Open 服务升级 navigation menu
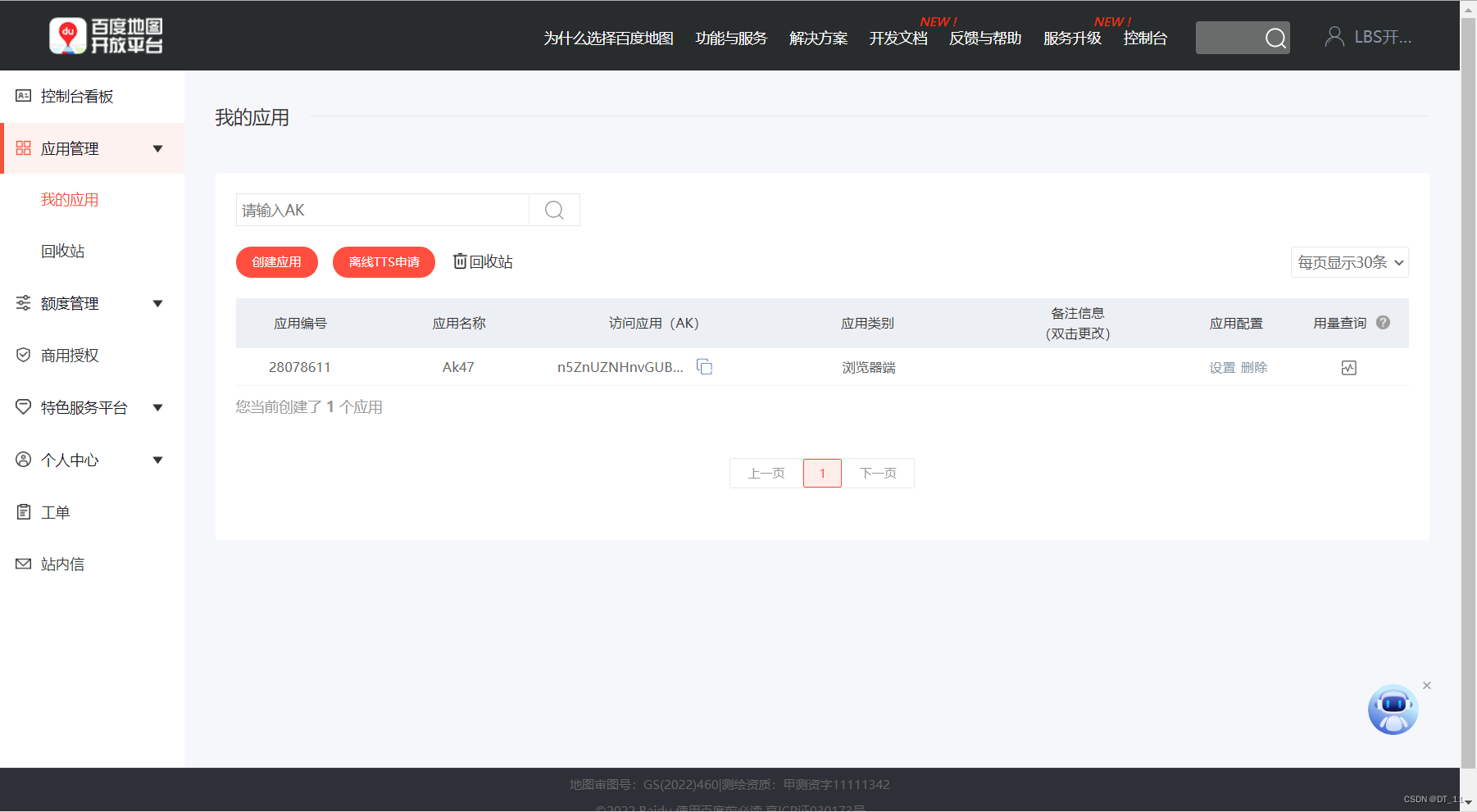Screen dimensions: 1477x812 [1072, 39]
